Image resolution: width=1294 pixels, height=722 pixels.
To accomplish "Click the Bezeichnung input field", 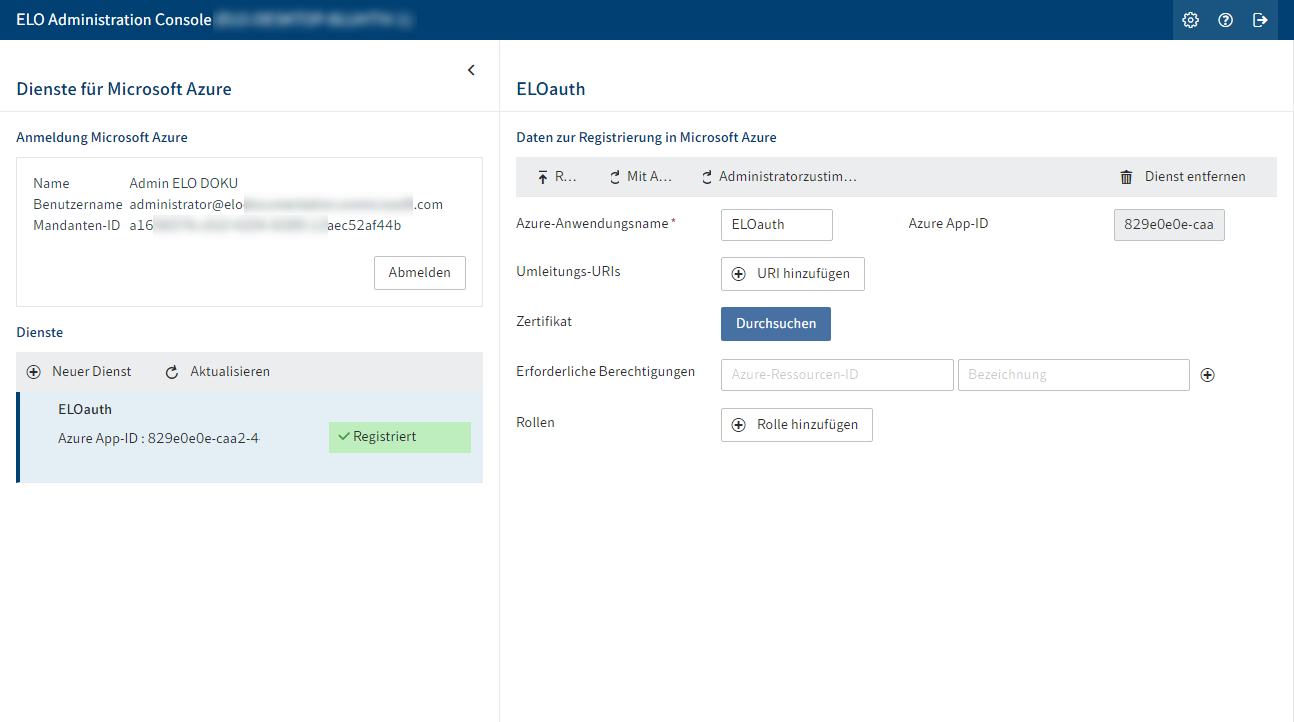I will [x=1074, y=375].
